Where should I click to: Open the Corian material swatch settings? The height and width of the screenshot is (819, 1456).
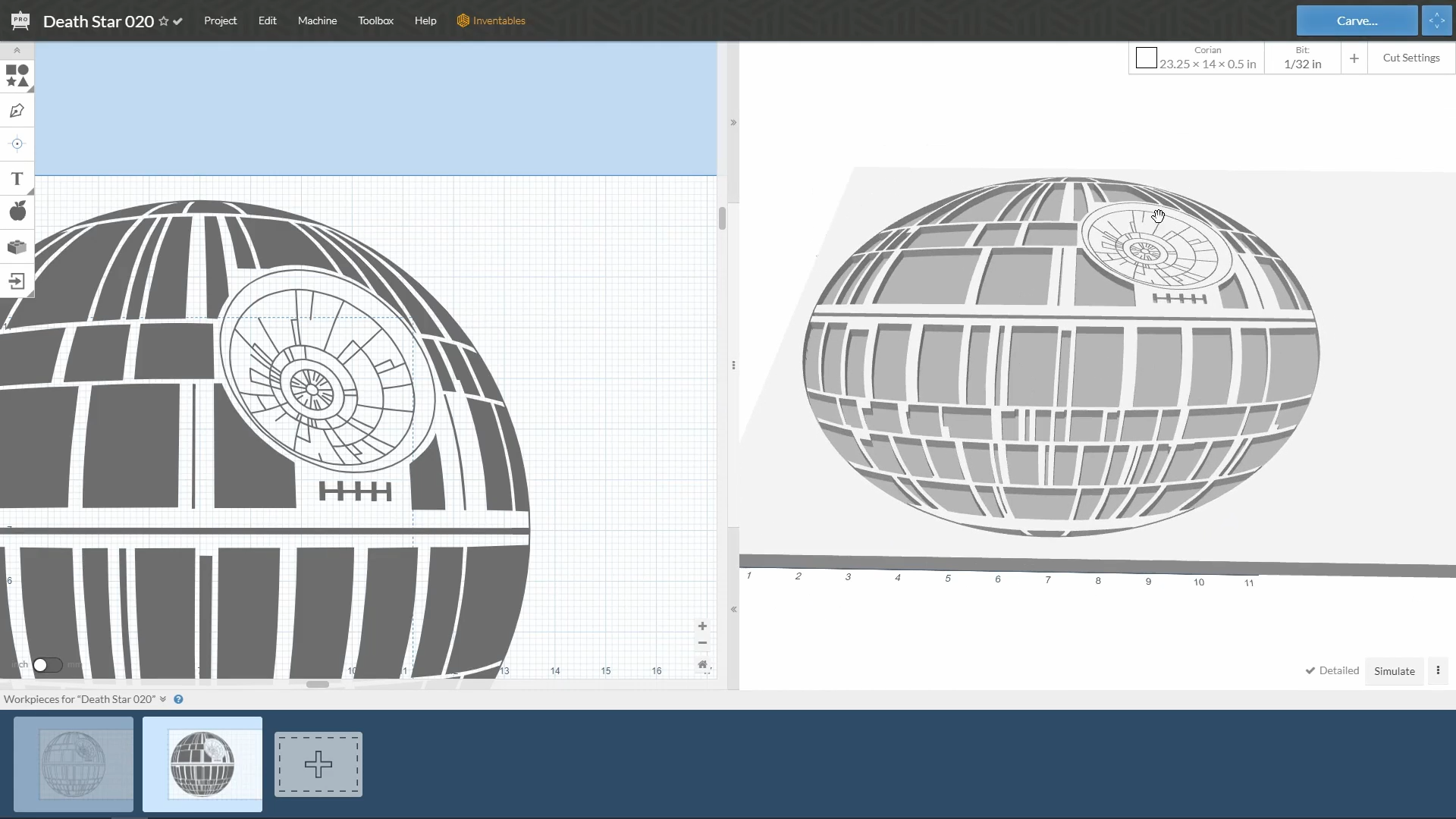click(x=1147, y=58)
